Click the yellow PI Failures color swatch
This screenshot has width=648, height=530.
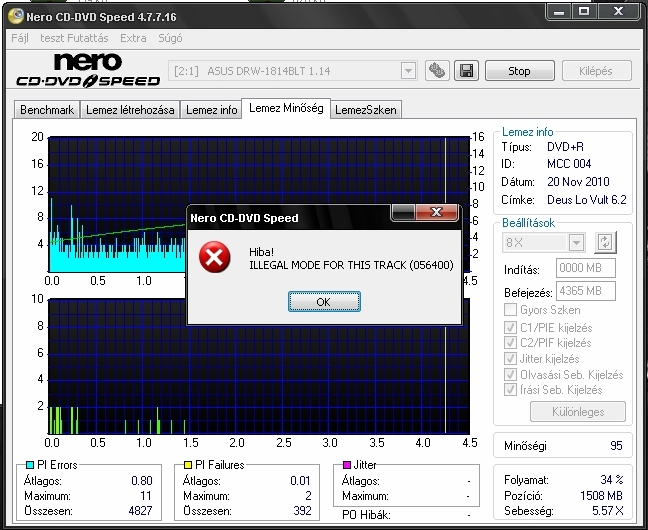point(188,465)
